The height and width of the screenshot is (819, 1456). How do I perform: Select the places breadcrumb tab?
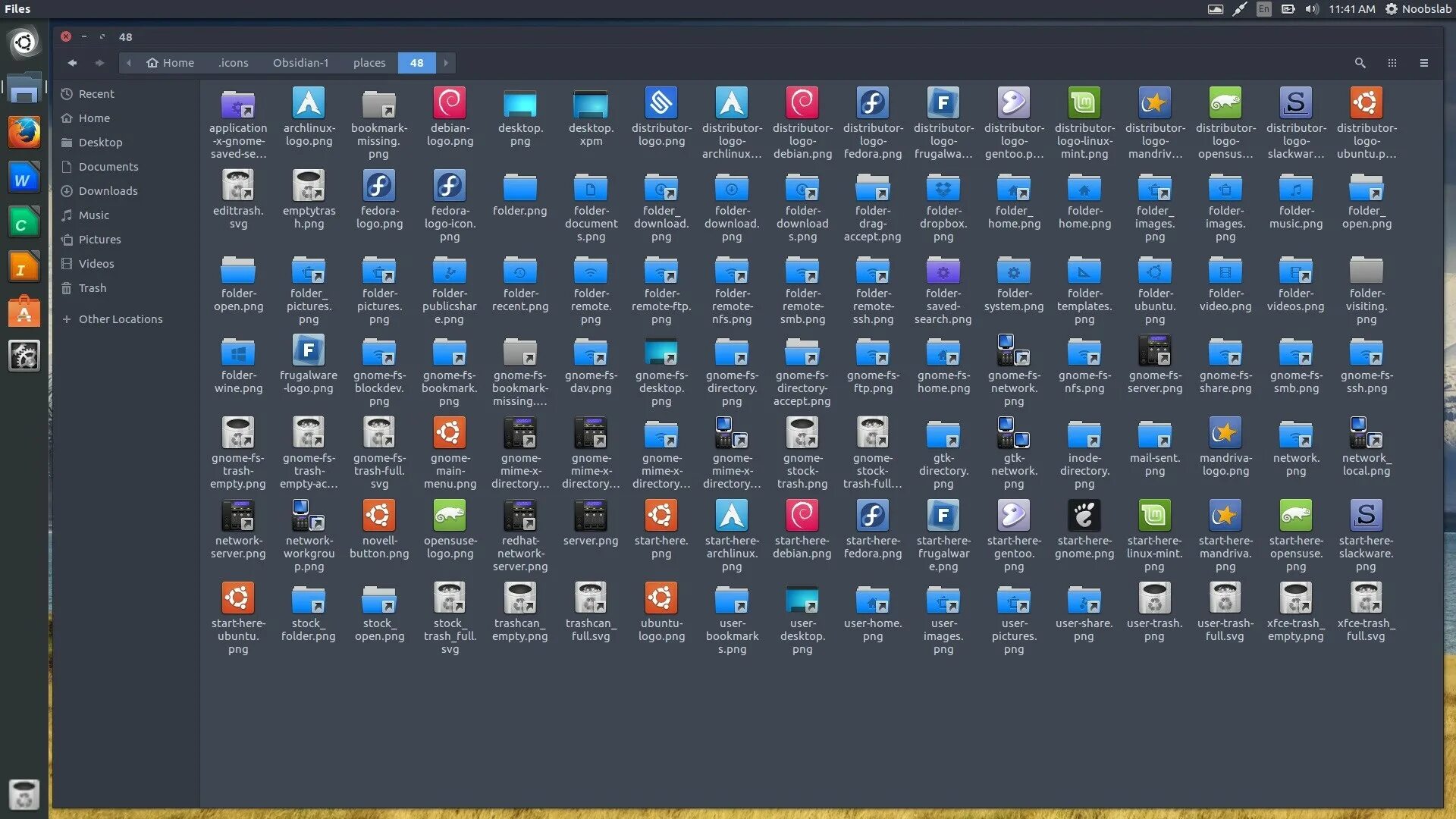point(369,63)
